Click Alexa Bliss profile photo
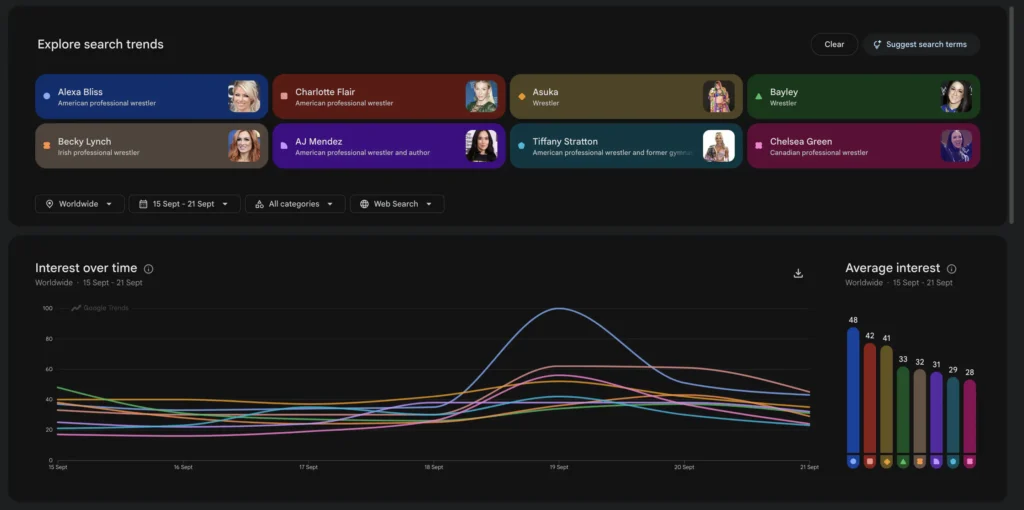The width and height of the screenshot is (1024, 510). (244, 97)
